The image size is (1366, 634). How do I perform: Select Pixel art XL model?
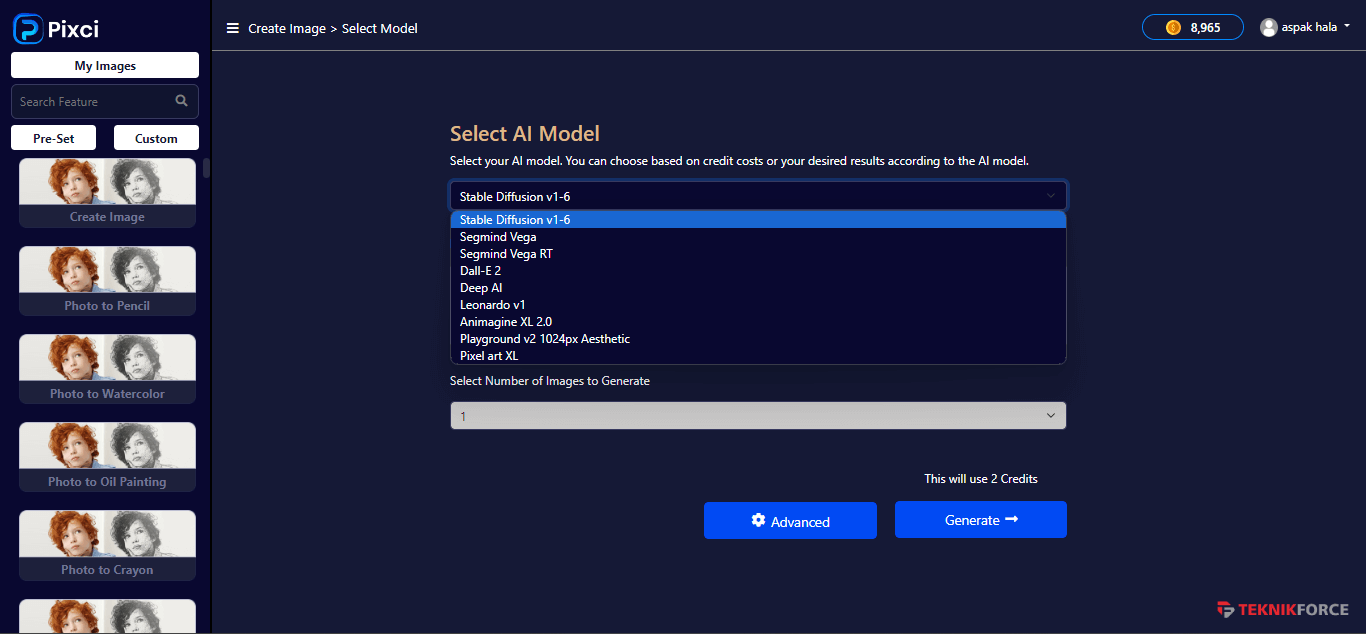click(x=758, y=356)
